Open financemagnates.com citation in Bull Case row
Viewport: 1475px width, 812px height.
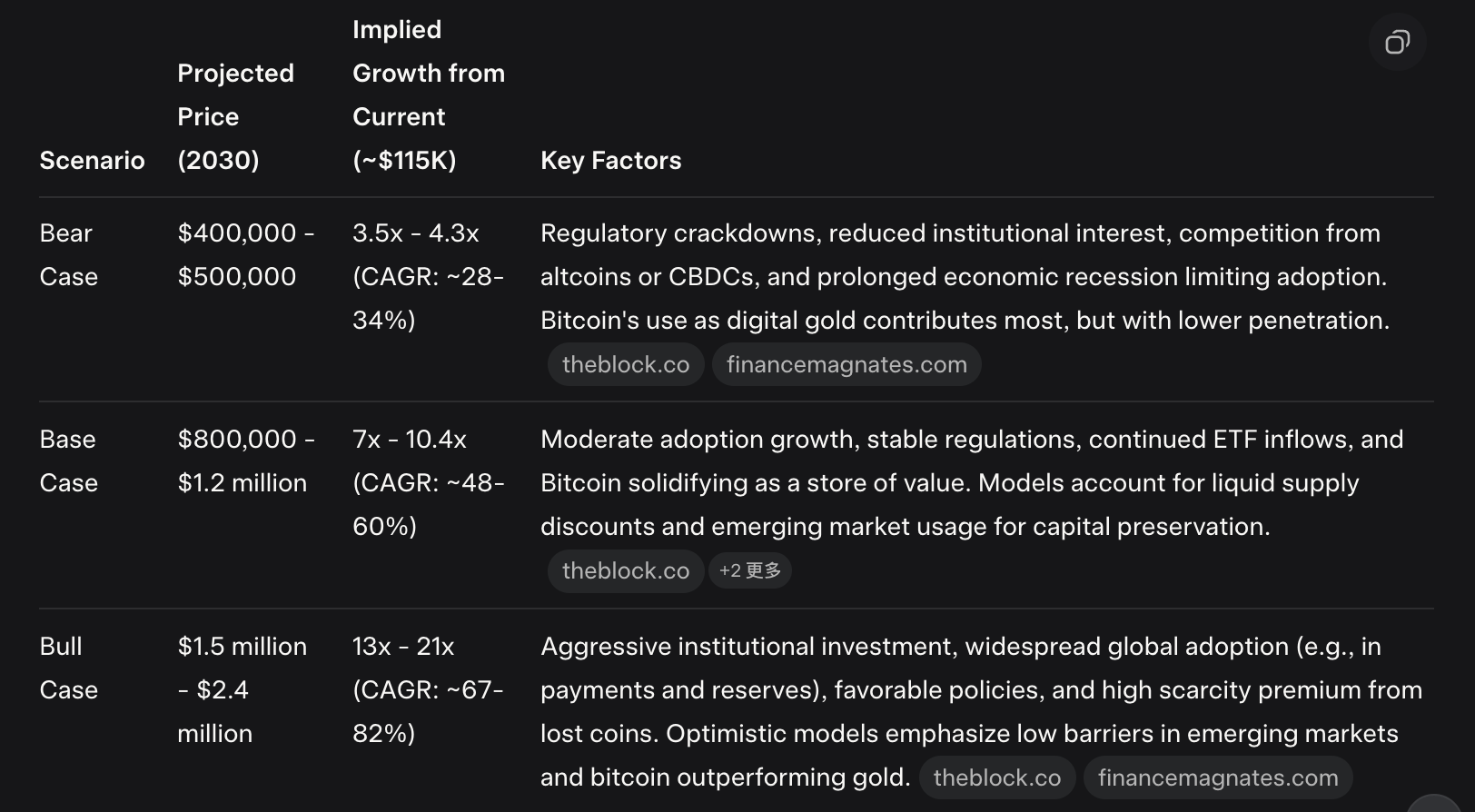click(1218, 777)
